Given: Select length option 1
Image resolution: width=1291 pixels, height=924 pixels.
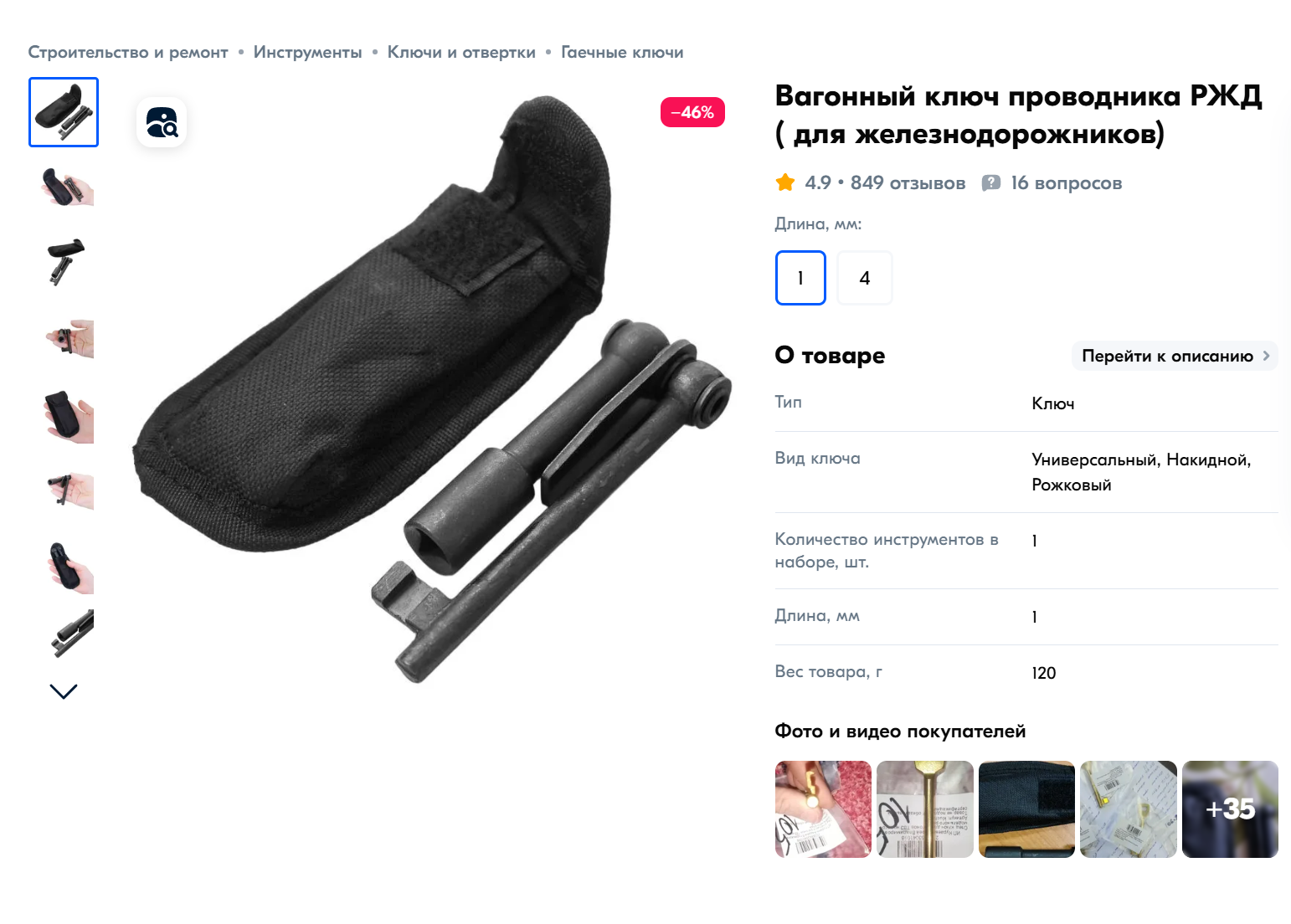Looking at the screenshot, I should pyautogui.click(x=800, y=278).
